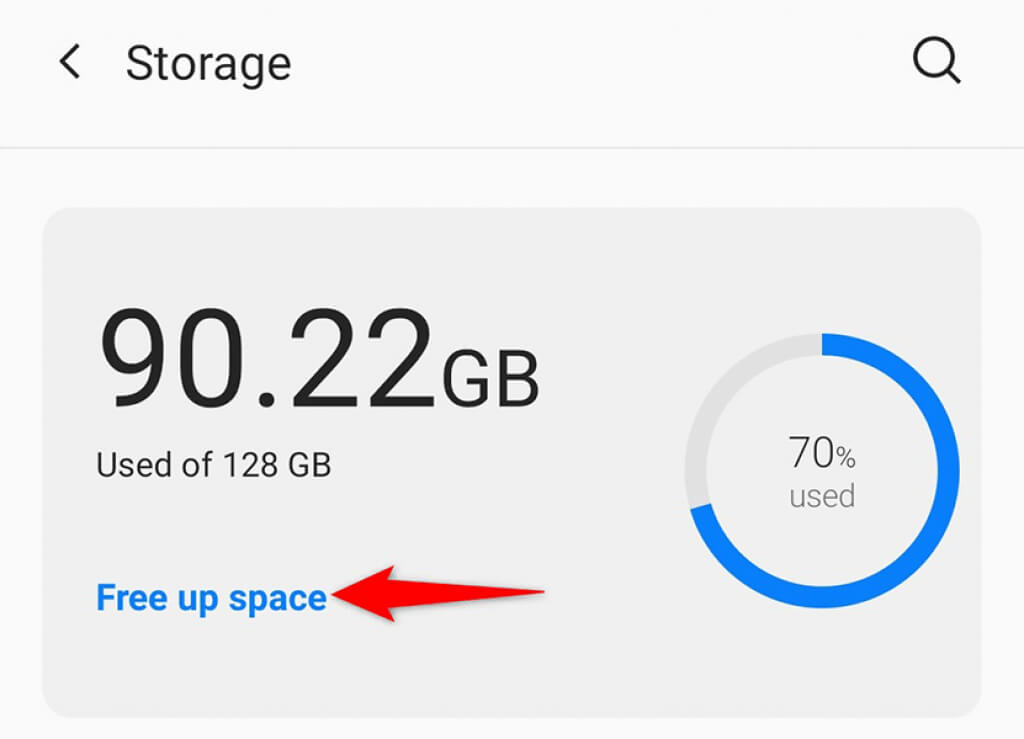
Task: Tap the bottom of the blue usage ring
Action: click(x=822, y=596)
